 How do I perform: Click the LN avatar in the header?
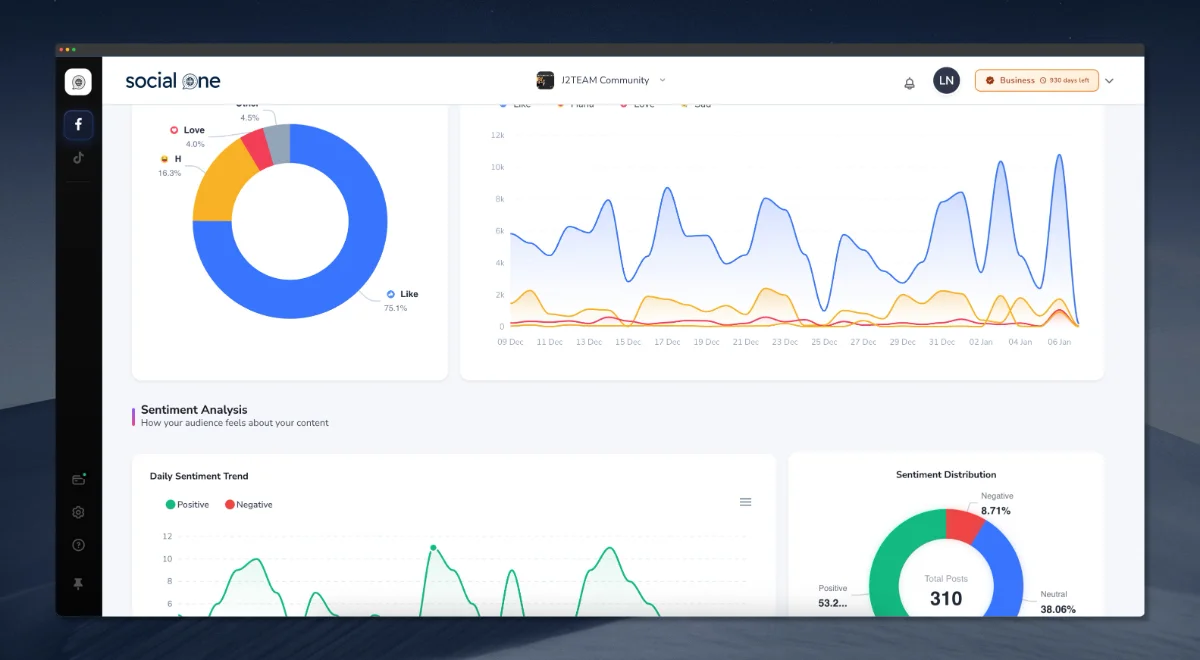click(946, 80)
